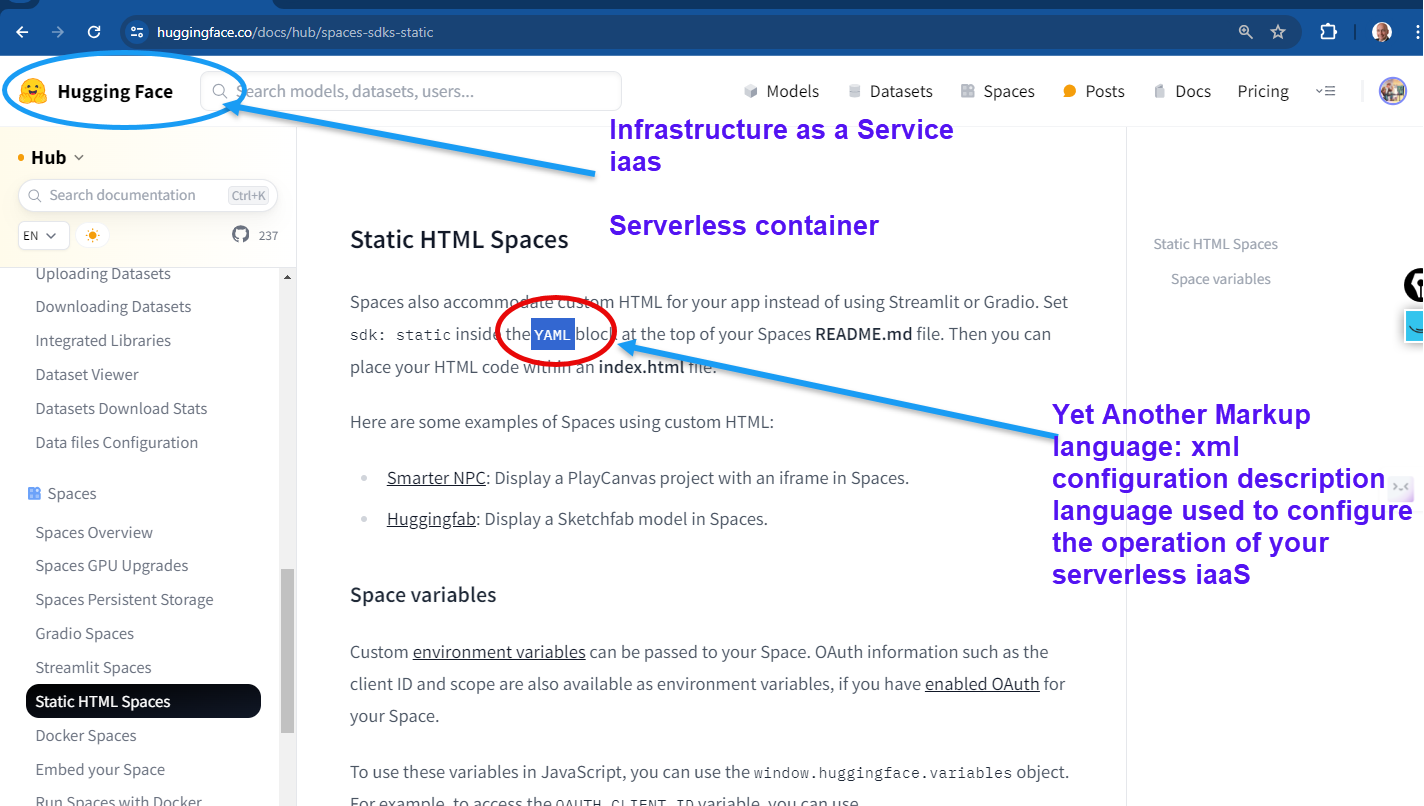
Task: View site information icon beside URL
Action: (138, 32)
